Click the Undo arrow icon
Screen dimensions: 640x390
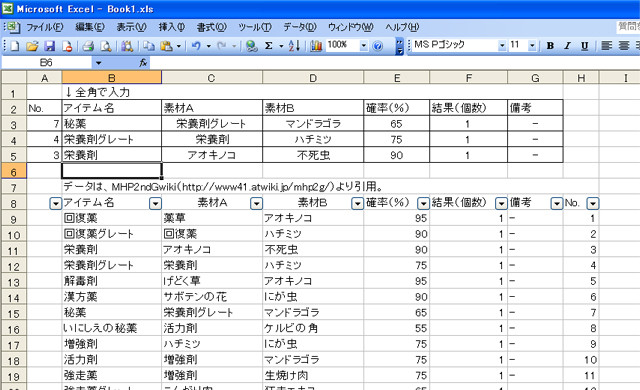click(x=196, y=46)
